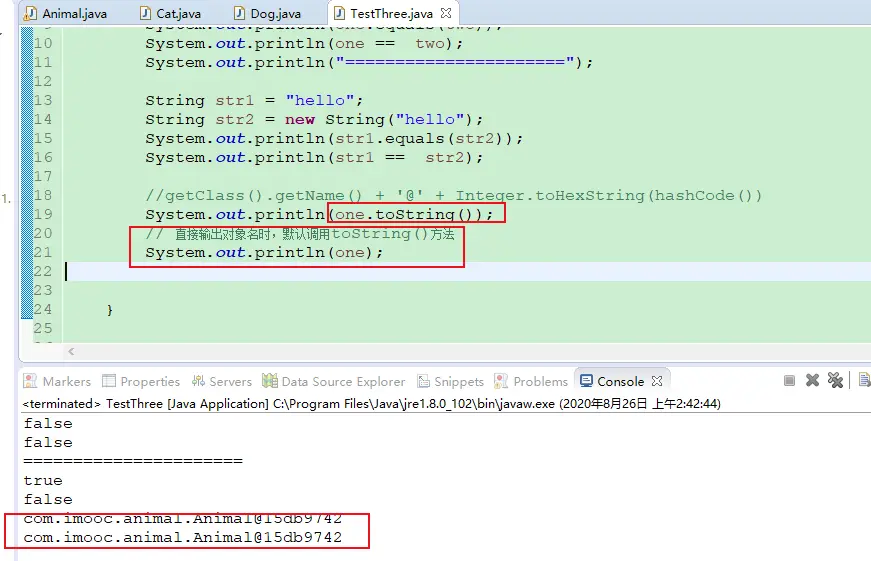
Task: Click Remove Launch icon in Console toolbar
Action: pyautogui.click(x=813, y=381)
